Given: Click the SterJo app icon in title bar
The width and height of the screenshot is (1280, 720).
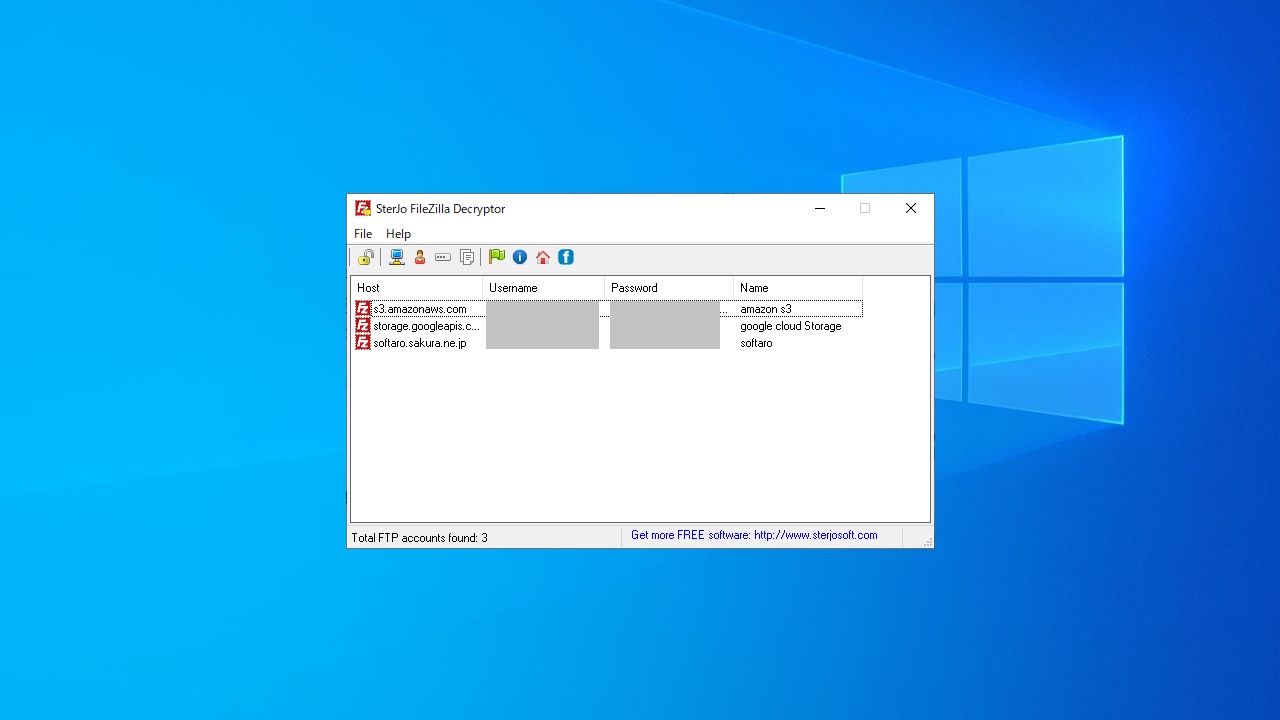Looking at the screenshot, I should click(x=363, y=208).
